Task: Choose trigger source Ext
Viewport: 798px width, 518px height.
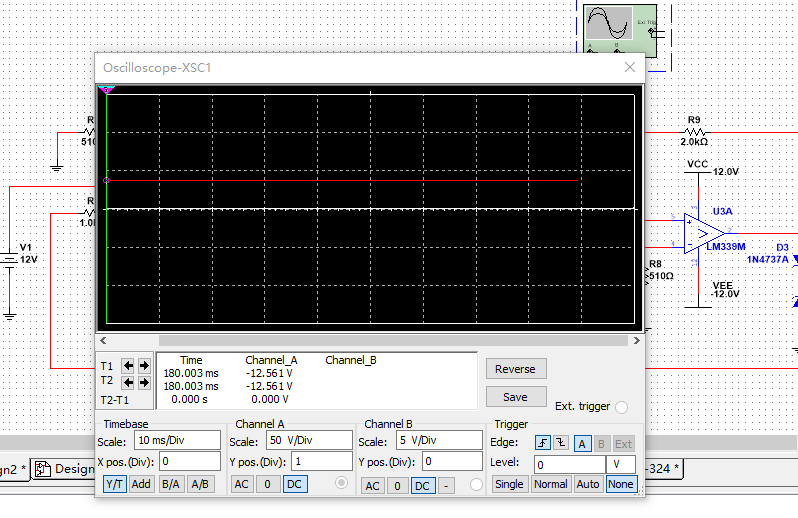Action: [623, 444]
